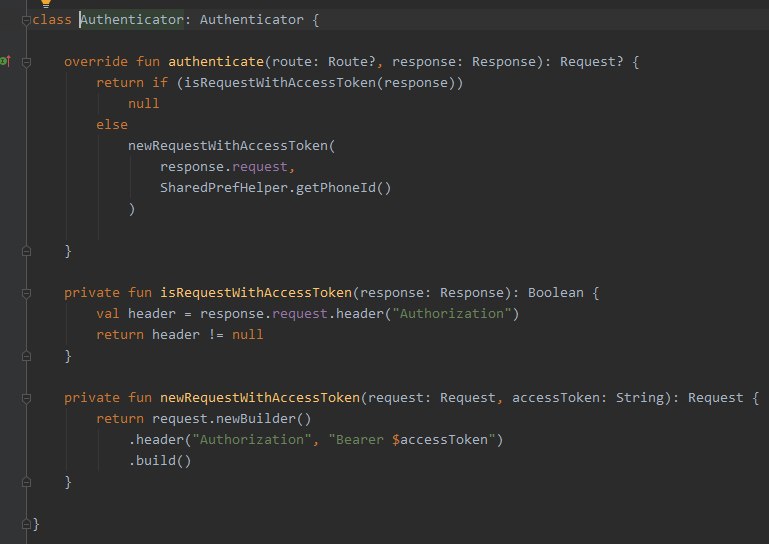Click the 'val' keyword
Screen dimensions: 769x544
tap(108, 313)
